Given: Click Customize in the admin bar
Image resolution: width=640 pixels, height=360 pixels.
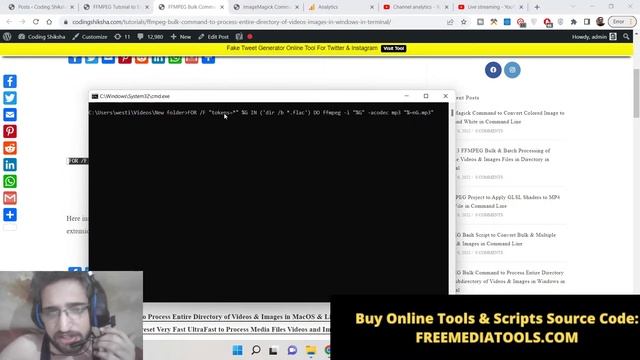Looking at the screenshot, I should point(90,37).
